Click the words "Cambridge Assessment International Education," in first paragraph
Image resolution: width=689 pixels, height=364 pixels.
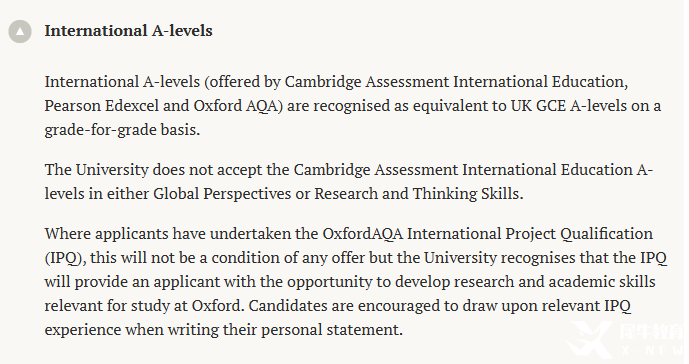pos(457,82)
